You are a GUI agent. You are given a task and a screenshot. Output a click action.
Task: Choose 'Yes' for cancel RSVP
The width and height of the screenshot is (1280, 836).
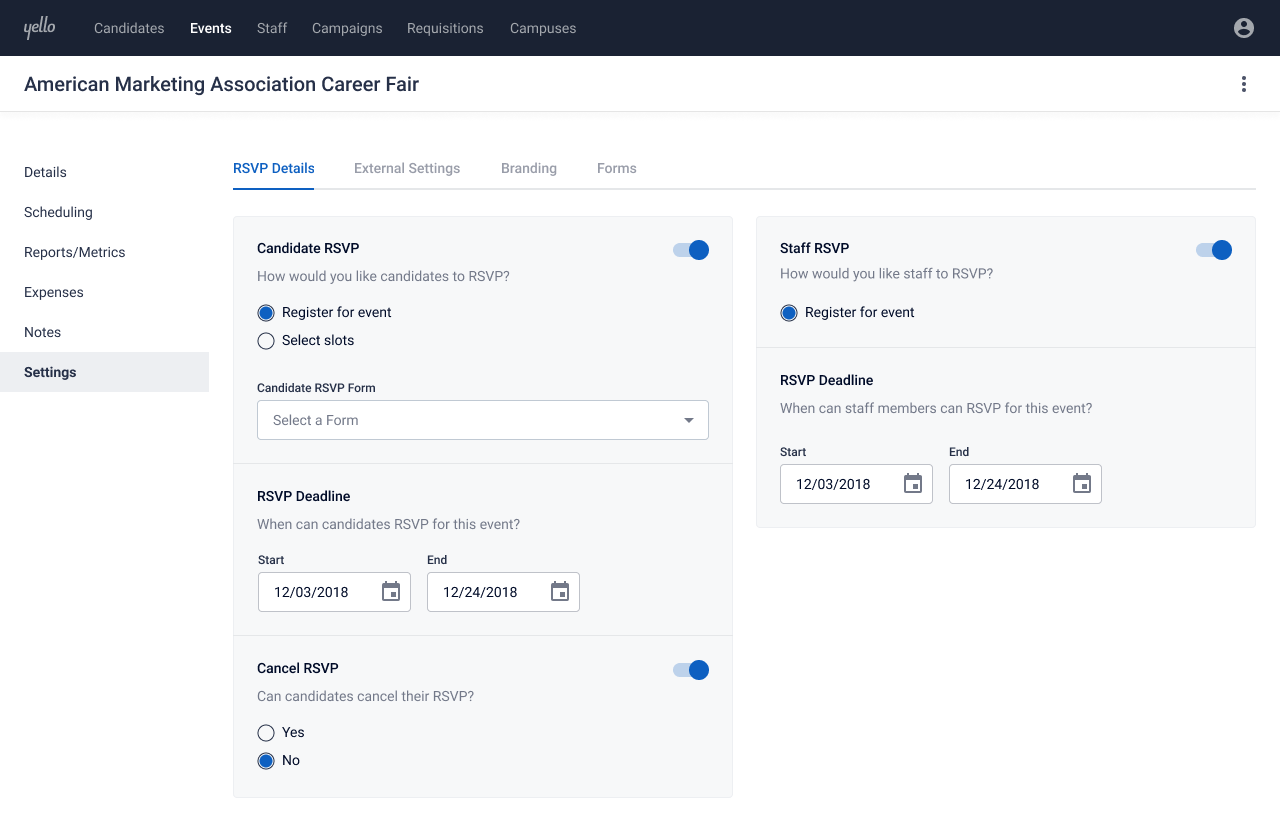pos(266,733)
